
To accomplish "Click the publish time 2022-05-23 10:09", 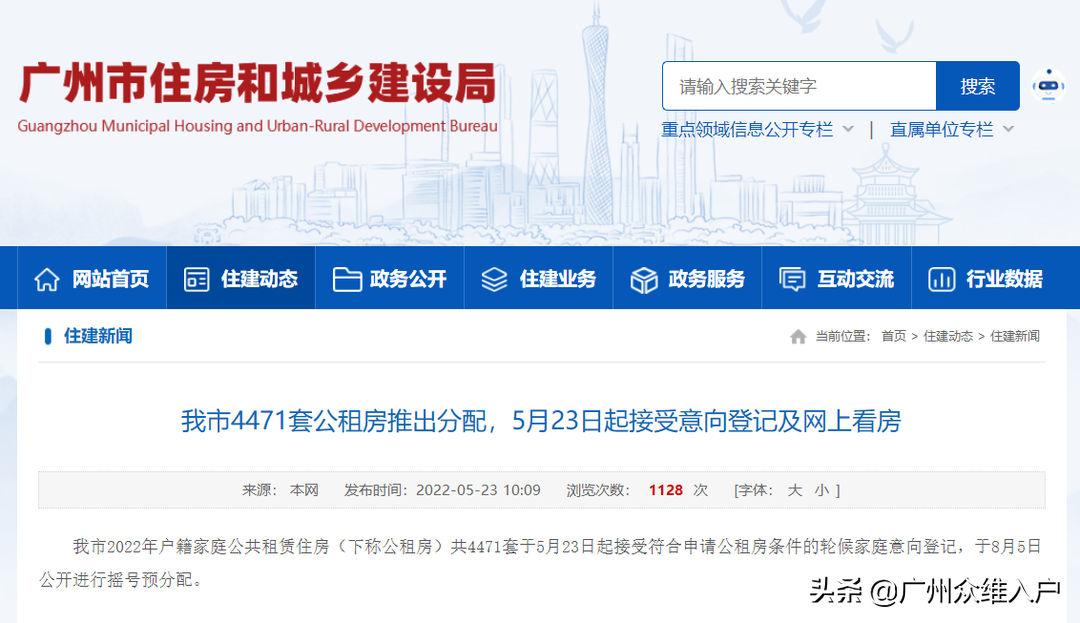I will [478, 490].
